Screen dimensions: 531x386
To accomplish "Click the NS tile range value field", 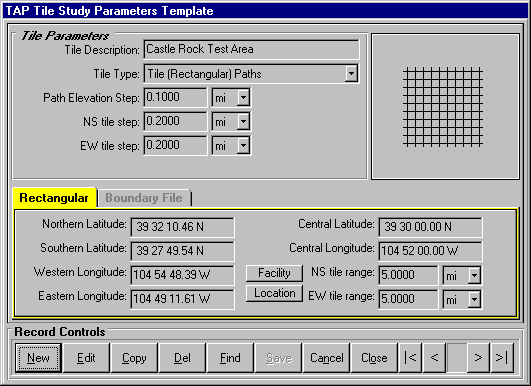I will (408, 275).
